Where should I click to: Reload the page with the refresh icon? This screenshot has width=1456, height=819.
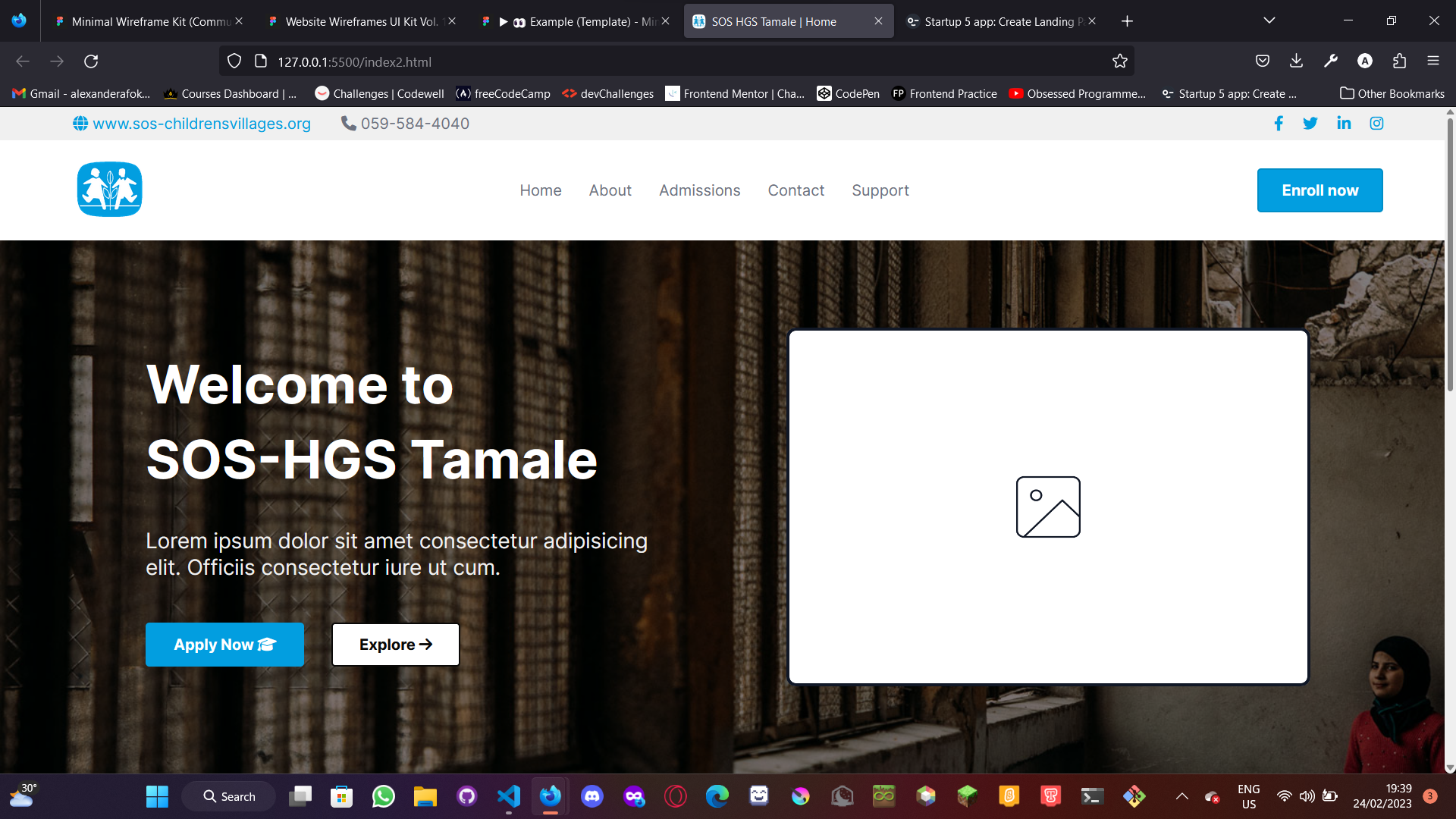[91, 61]
